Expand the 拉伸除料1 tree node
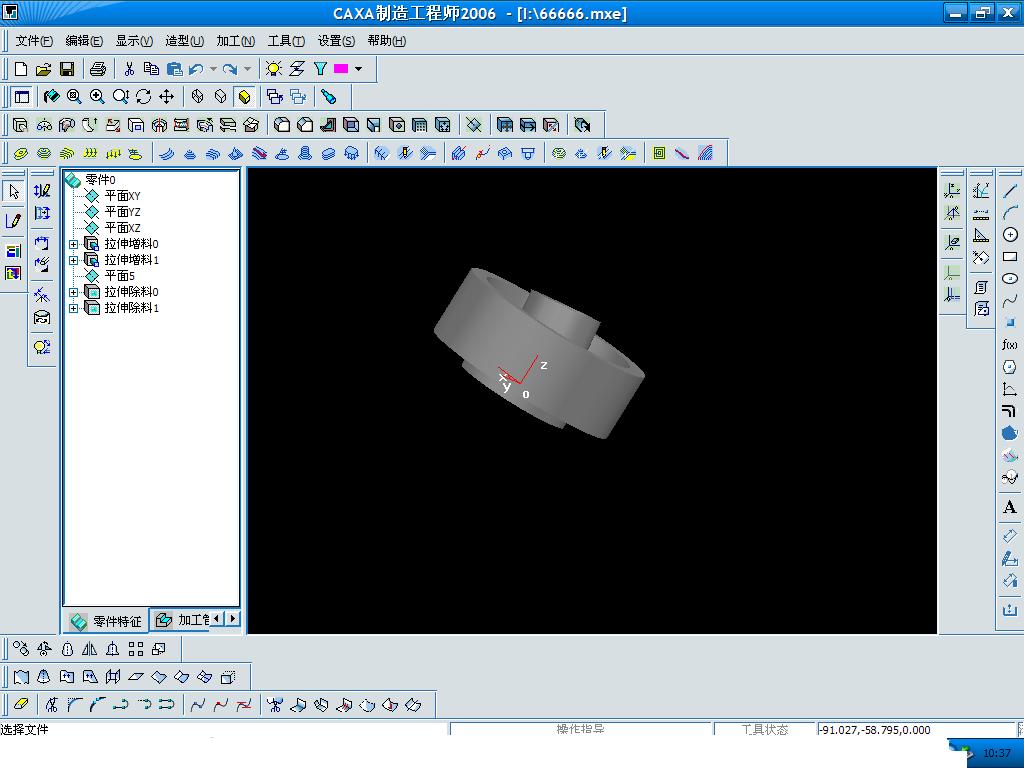Viewport: 1024px width, 768px height. [x=73, y=308]
